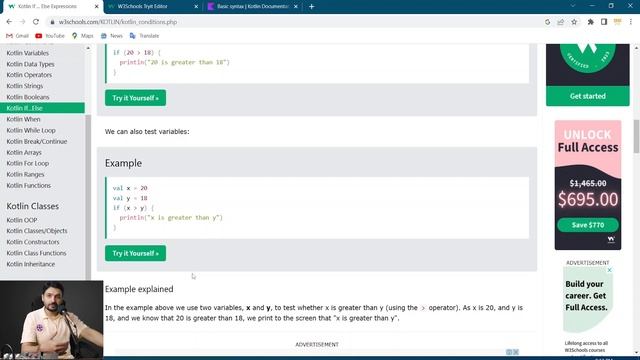640x360 pixels.
Task: Select the highlighted Kotlin If...Else sidebar item
Action: (x=42, y=108)
